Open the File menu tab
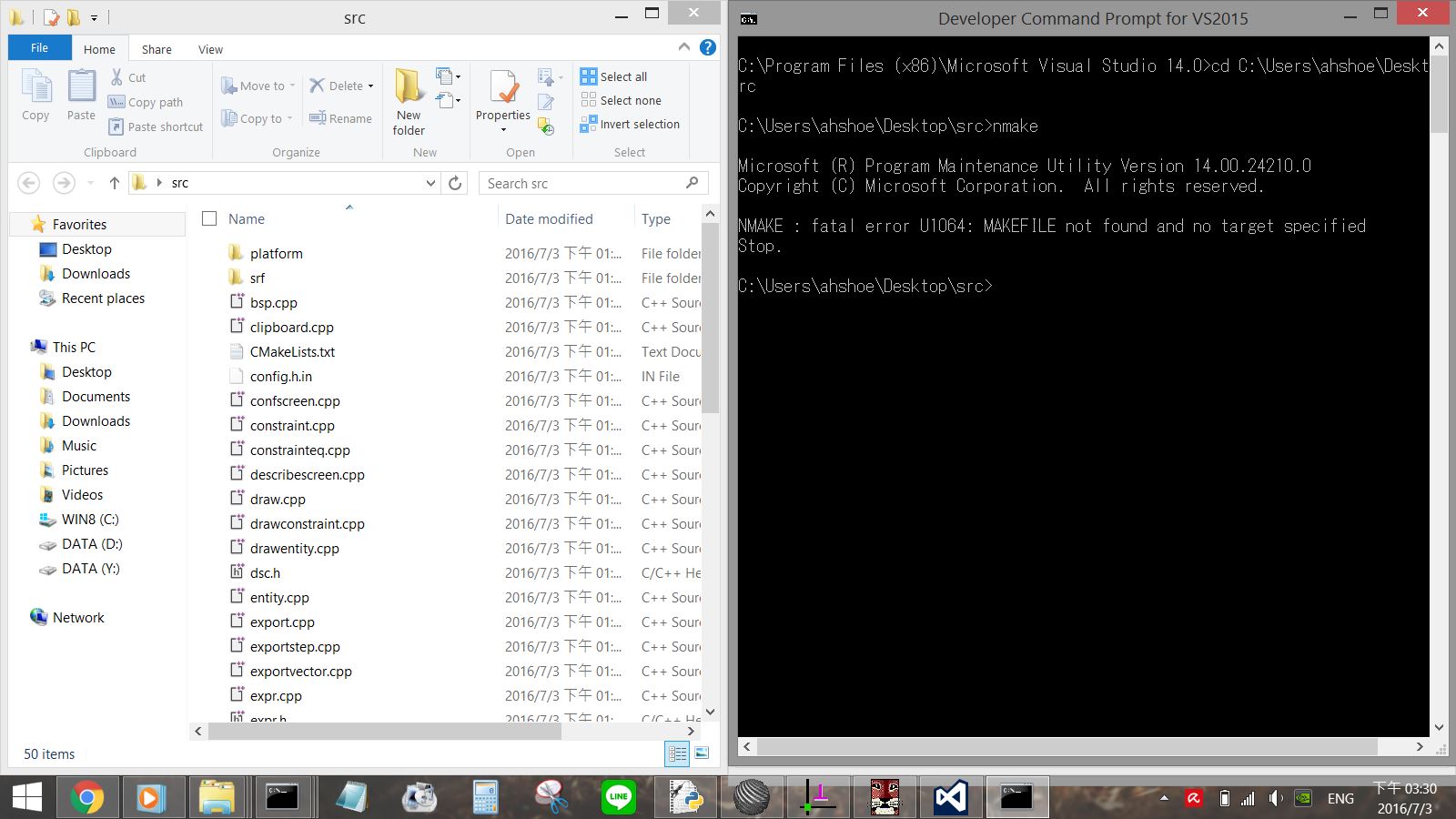Viewport: 1456px width, 819px height. pos(39,48)
